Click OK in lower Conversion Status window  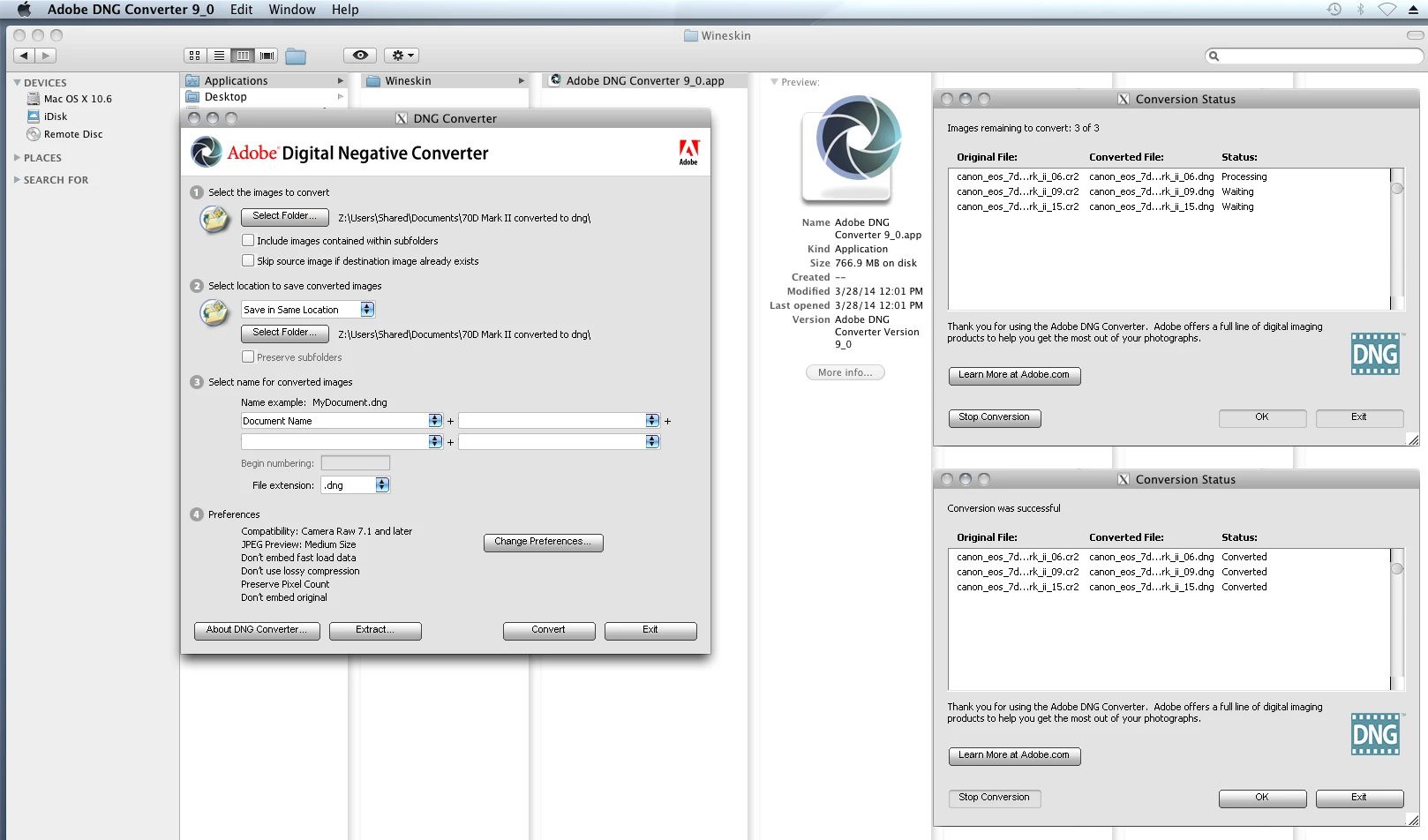[x=1262, y=799]
